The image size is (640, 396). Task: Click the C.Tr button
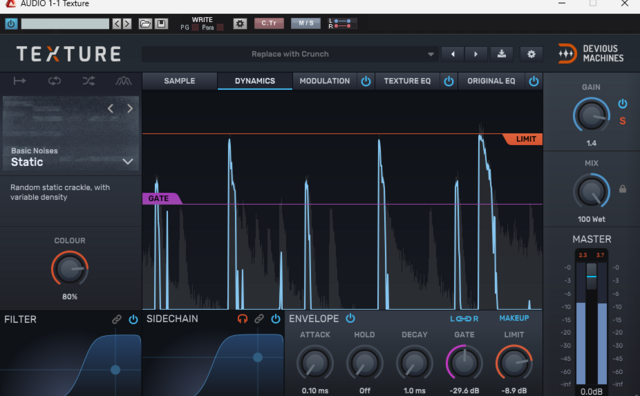[x=269, y=23]
